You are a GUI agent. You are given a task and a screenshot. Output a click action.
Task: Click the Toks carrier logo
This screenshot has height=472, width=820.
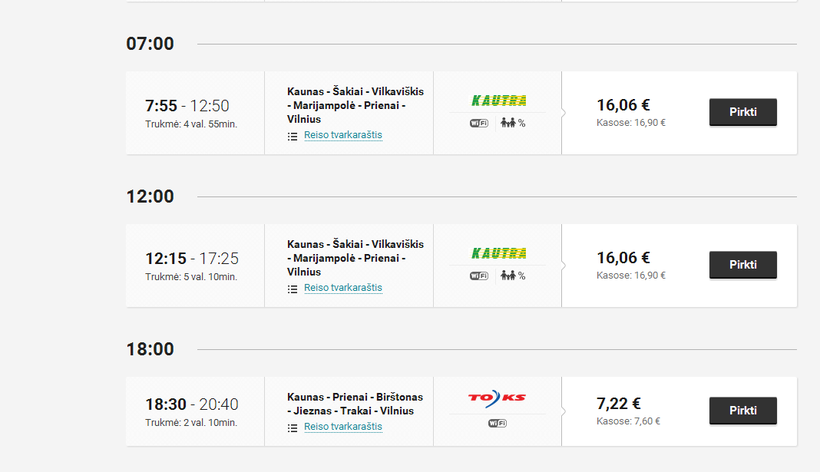click(x=497, y=398)
